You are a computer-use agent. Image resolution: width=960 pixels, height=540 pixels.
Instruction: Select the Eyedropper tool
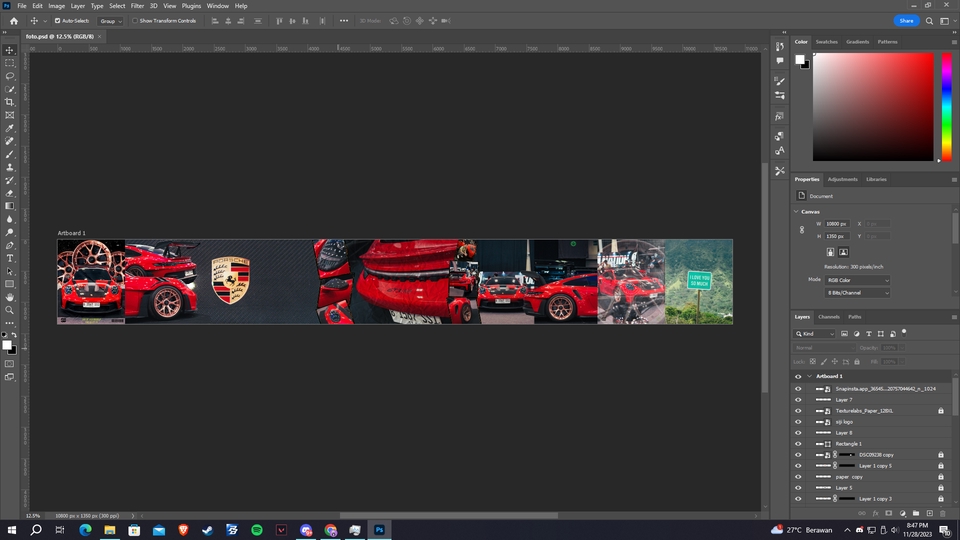coord(10,128)
